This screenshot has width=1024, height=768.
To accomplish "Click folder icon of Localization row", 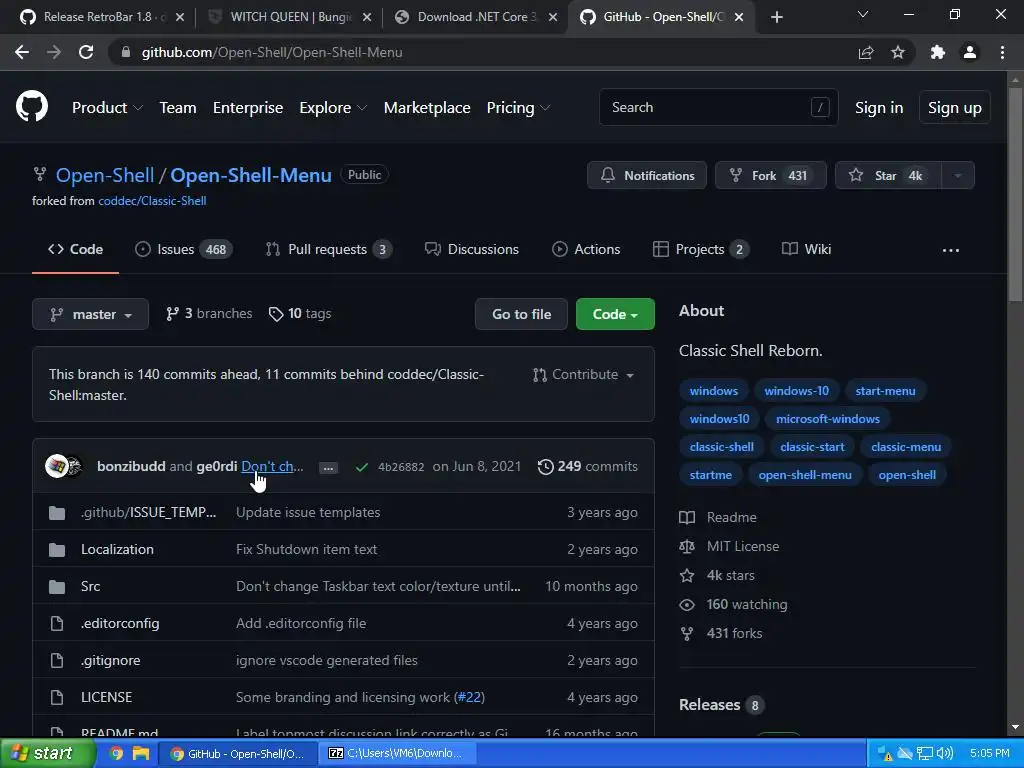I will coord(57,550).
